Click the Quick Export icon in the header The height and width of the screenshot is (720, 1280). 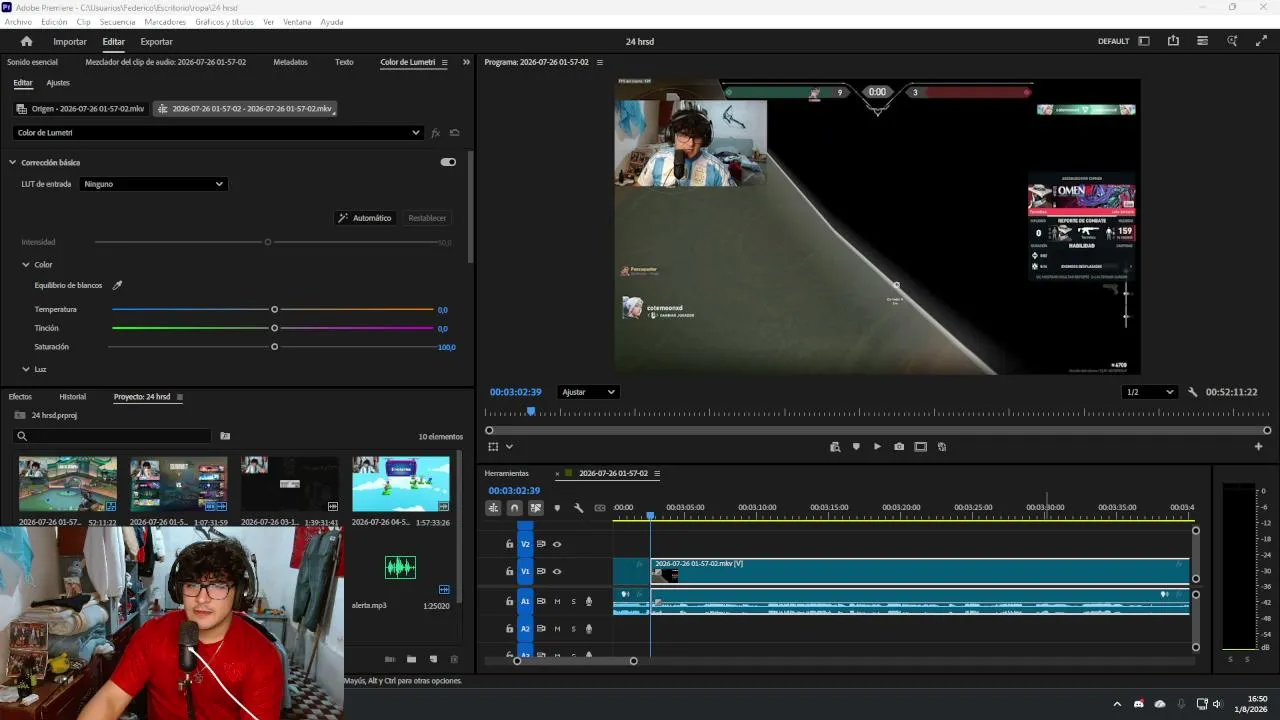(x=1173, y=41)
